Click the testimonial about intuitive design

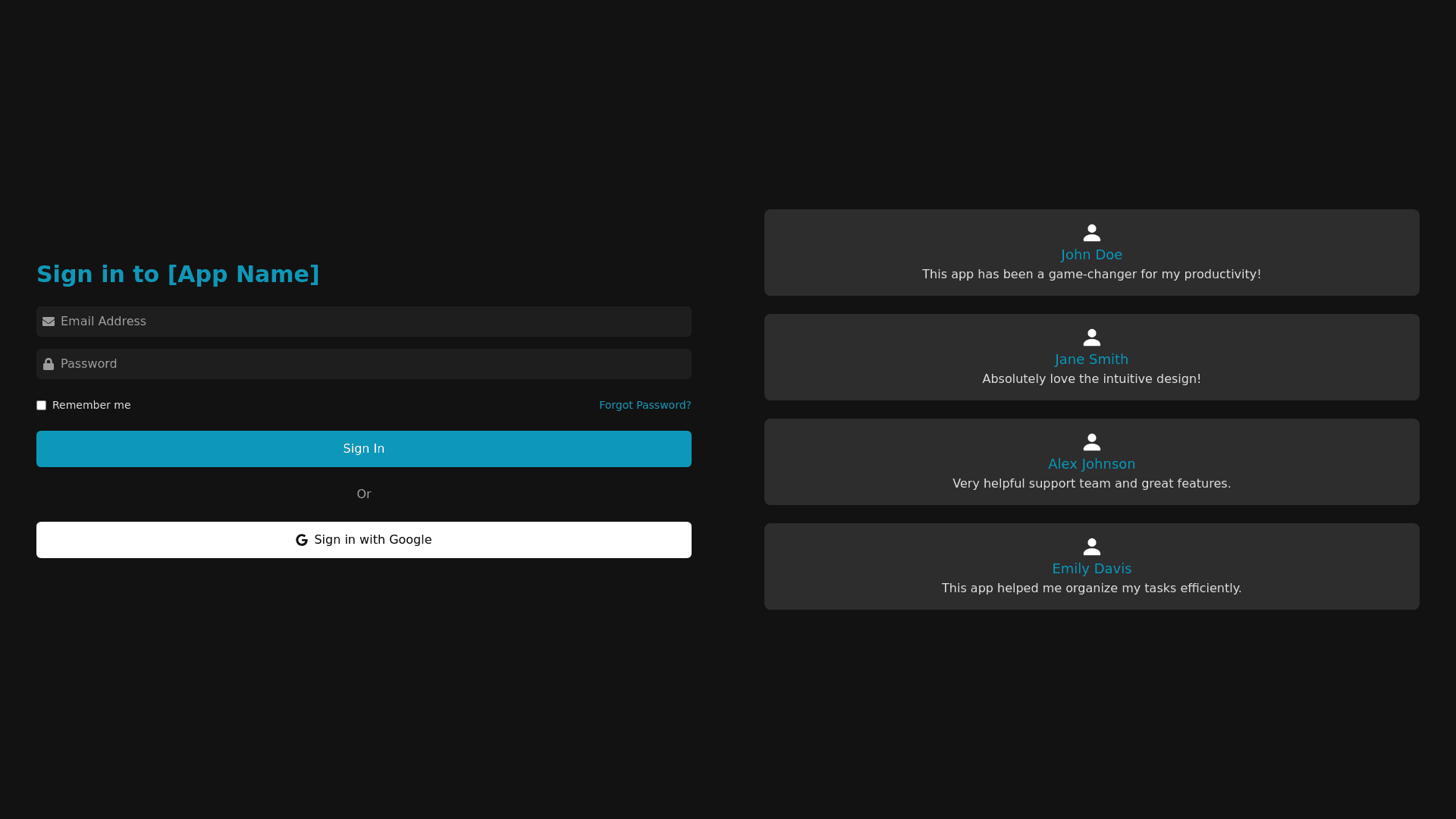(1091, 379)
